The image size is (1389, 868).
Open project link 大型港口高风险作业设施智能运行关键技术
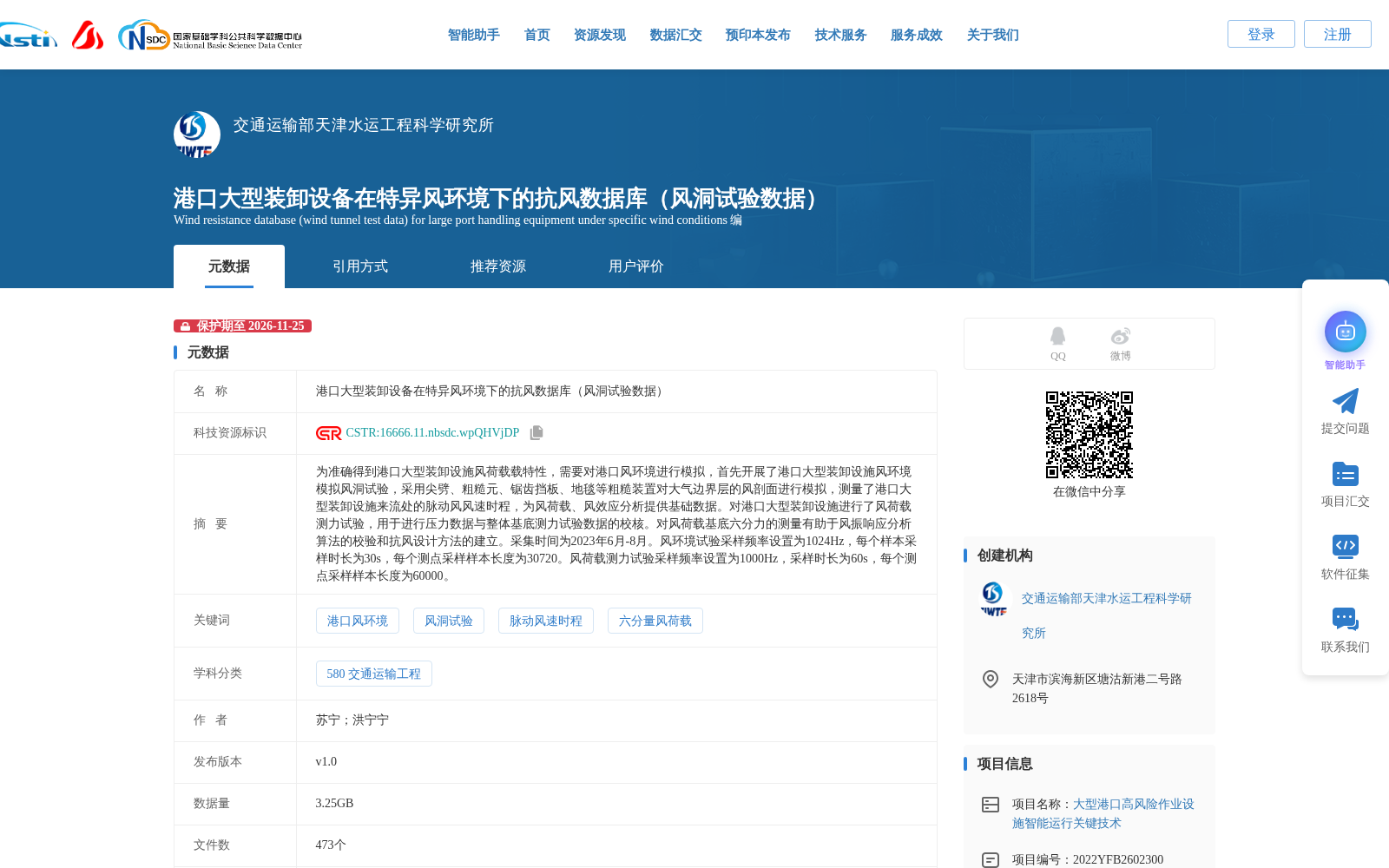tap(1103, 813)
